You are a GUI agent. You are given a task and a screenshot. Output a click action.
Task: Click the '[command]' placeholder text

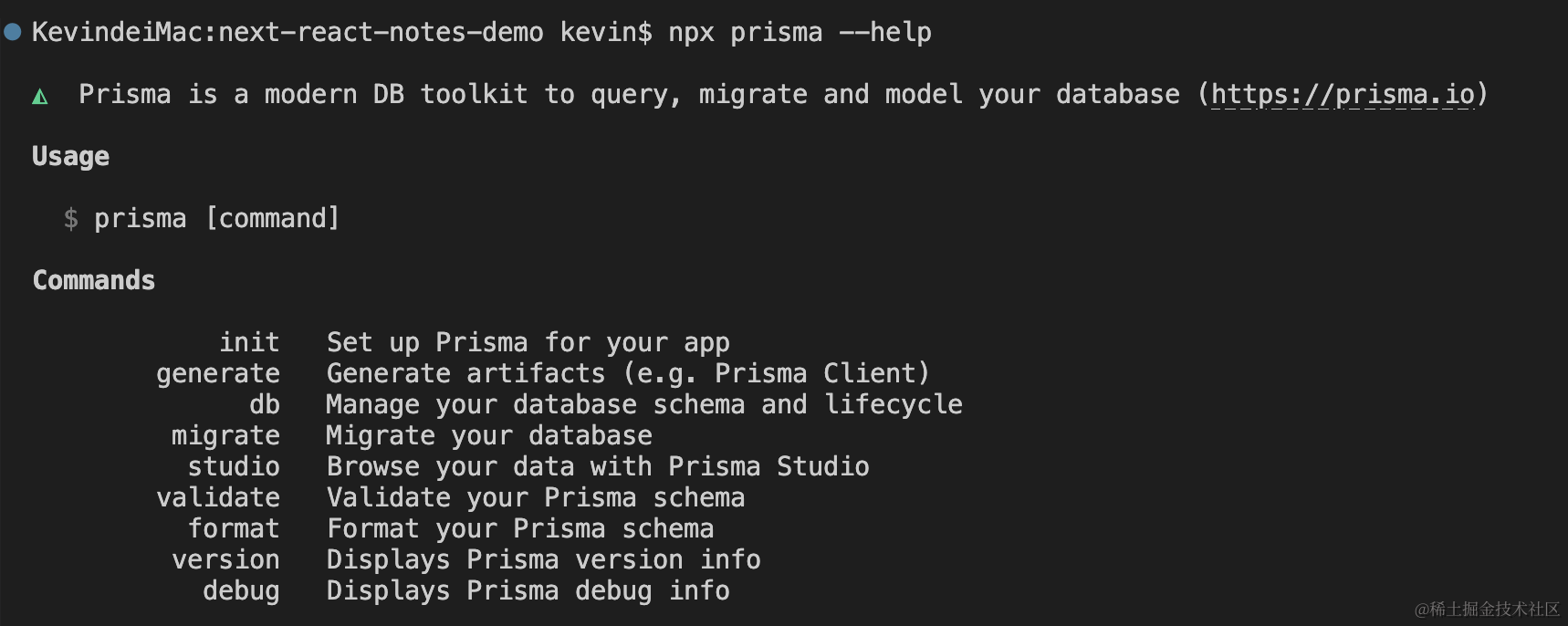point(272,219)
